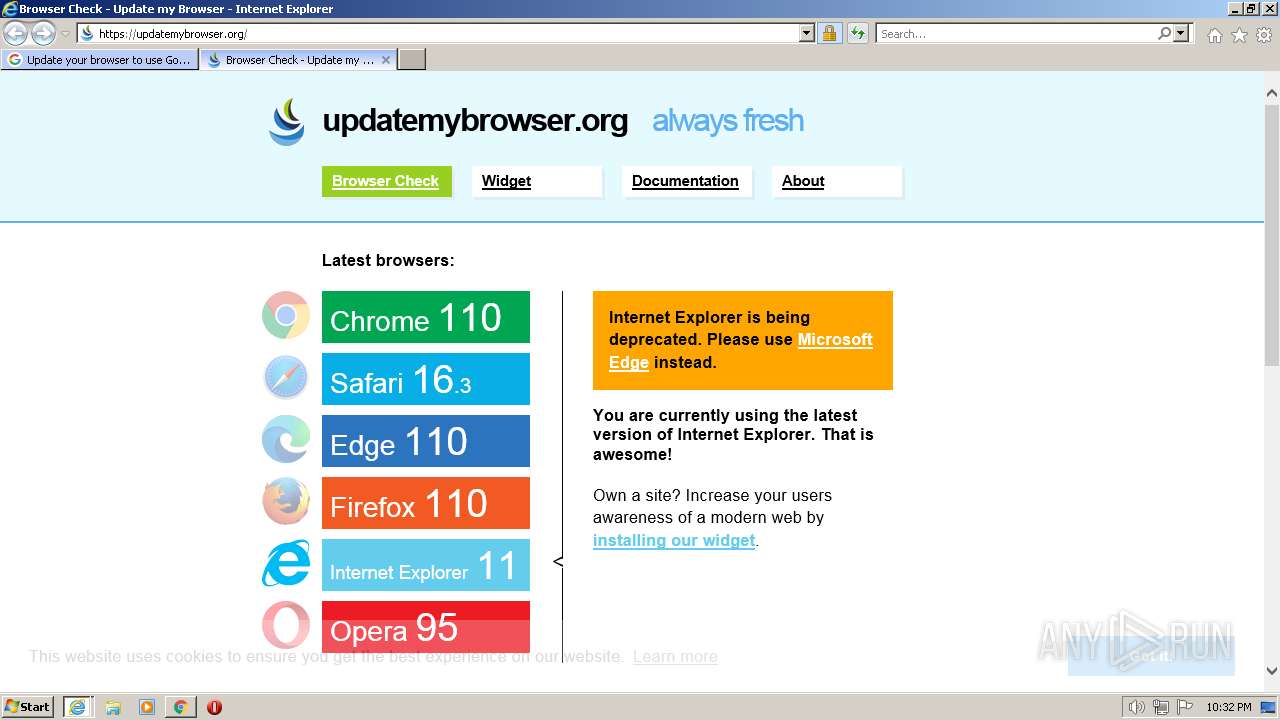Click the IE Back navigation button

point(16,34)
